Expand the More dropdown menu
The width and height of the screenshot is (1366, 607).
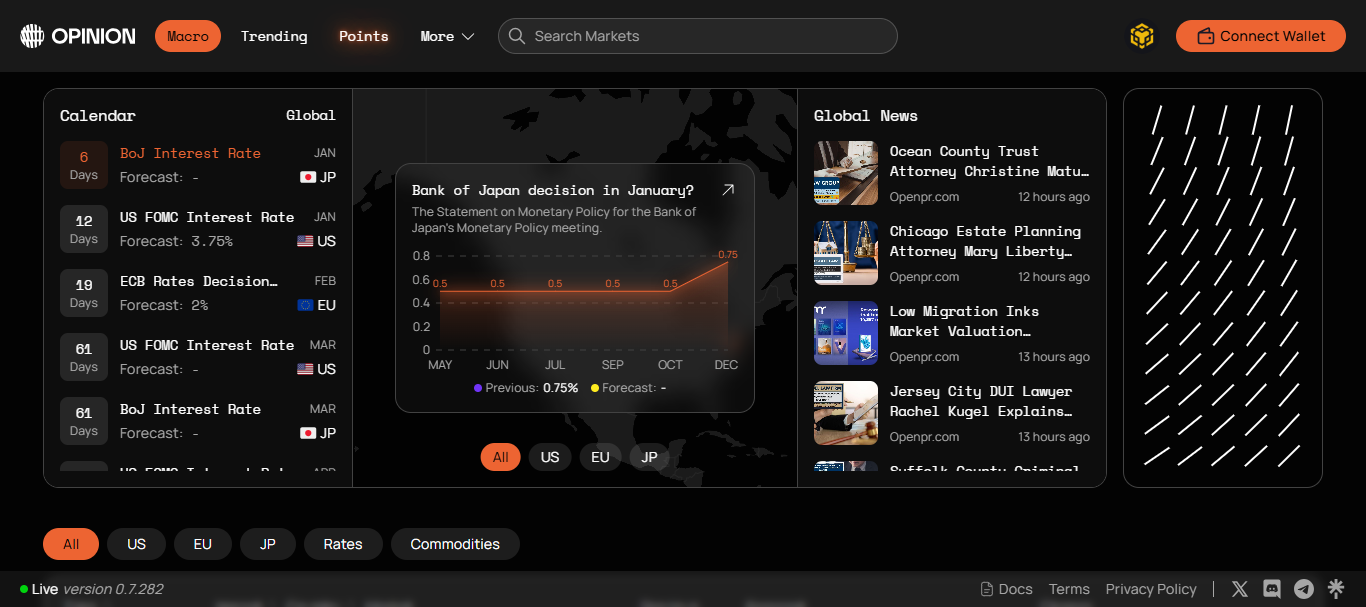pos(447,36)
